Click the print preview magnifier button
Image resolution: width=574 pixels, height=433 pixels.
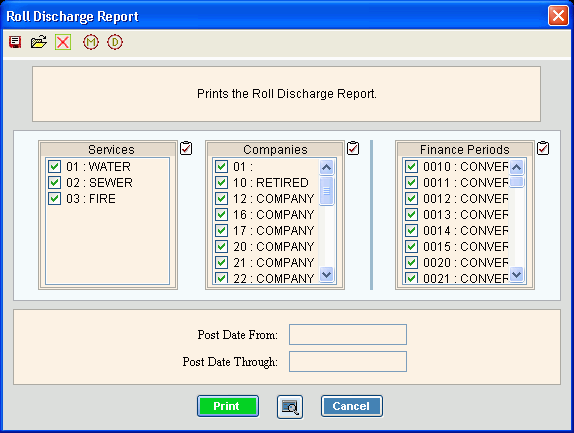tap(290, 407)
